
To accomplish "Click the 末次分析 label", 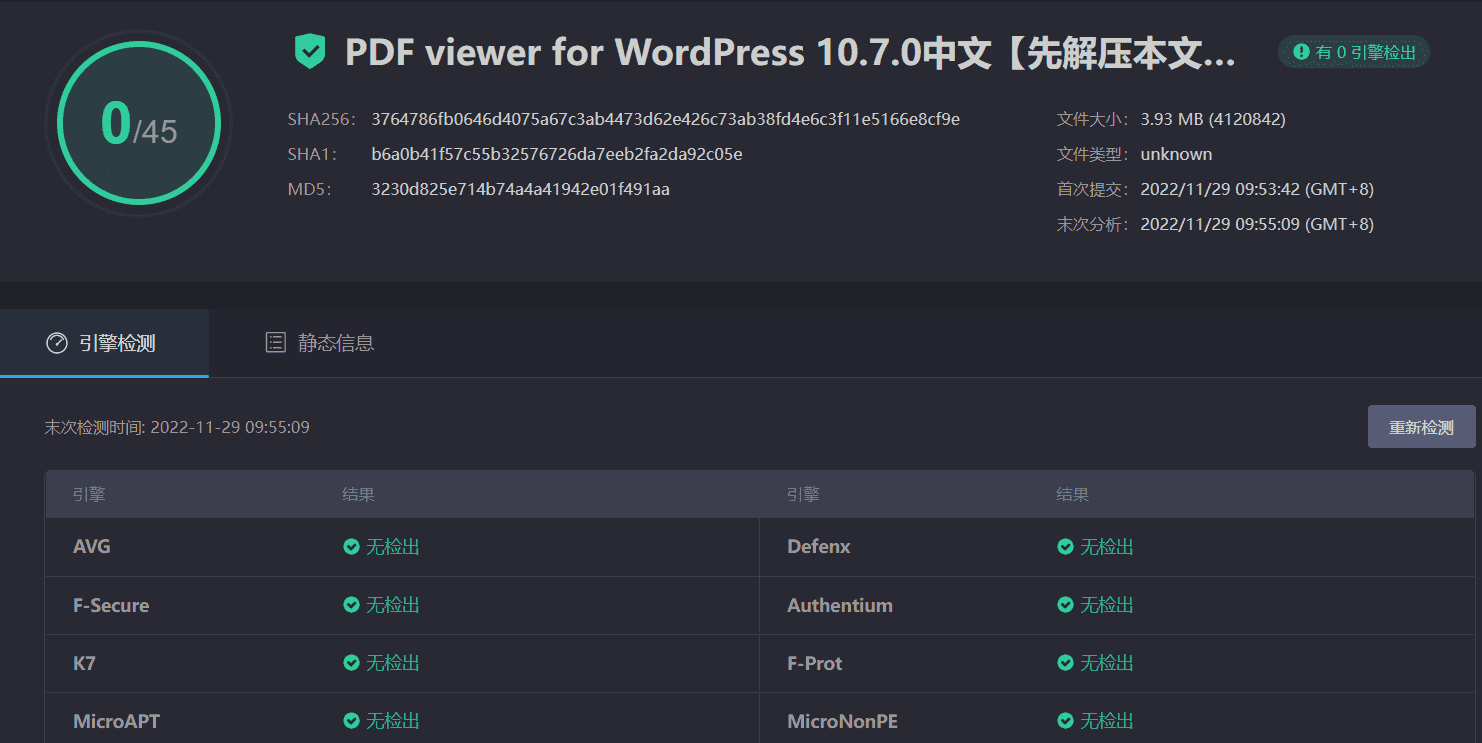I will [x=1093, y=224].
